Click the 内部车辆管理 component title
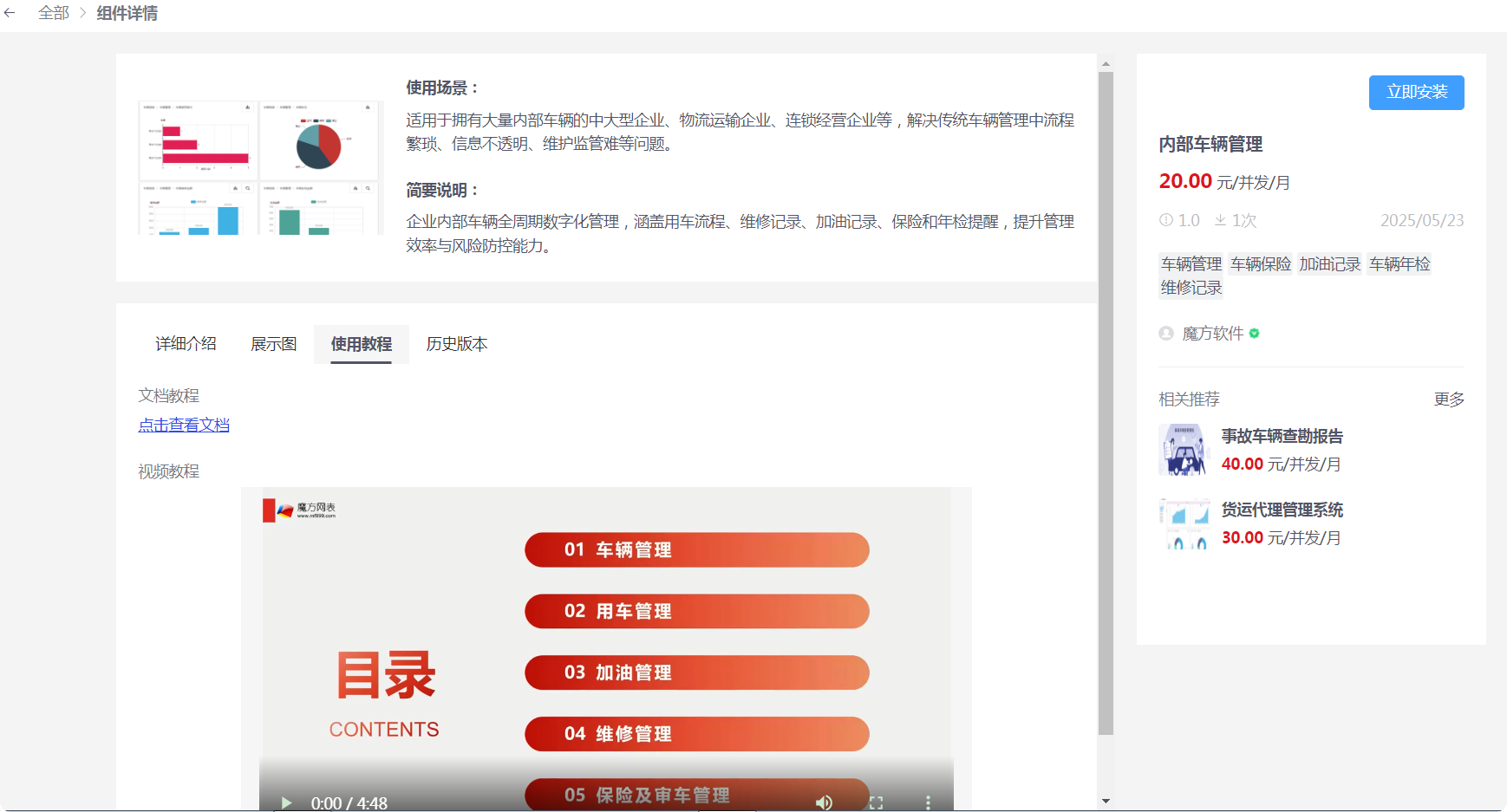 click(x=1210, y=144)
